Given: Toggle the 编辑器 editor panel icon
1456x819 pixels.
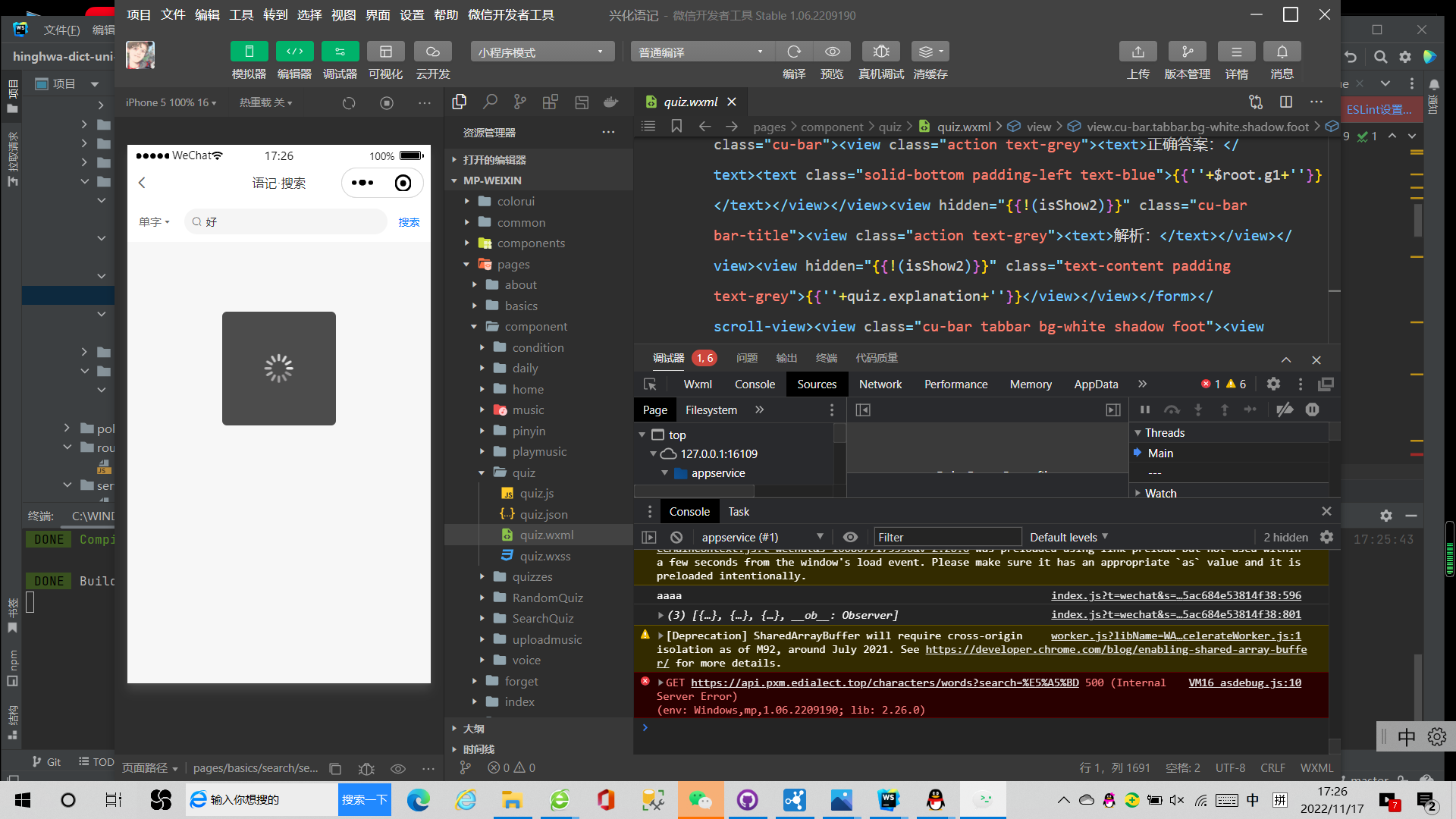Looking at the screenshot, I should click(295, 51).
